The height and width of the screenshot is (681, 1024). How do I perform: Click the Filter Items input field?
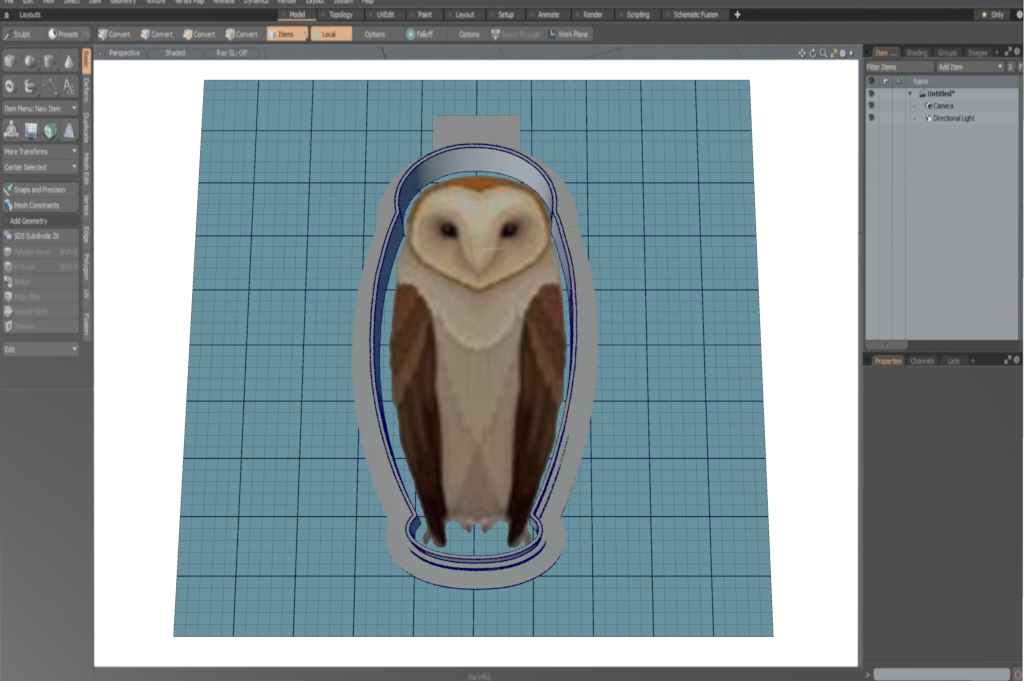[900, 67]
